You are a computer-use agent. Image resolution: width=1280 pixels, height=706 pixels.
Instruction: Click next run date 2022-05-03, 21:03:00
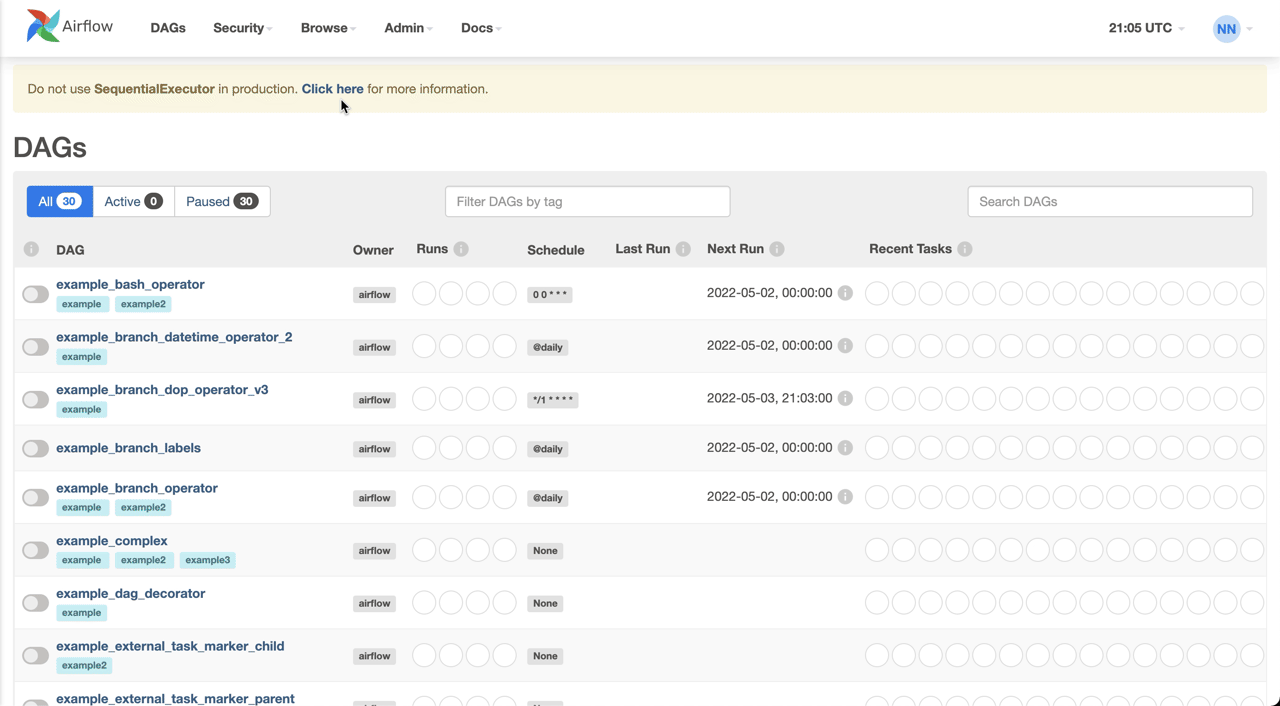point(769,398)
